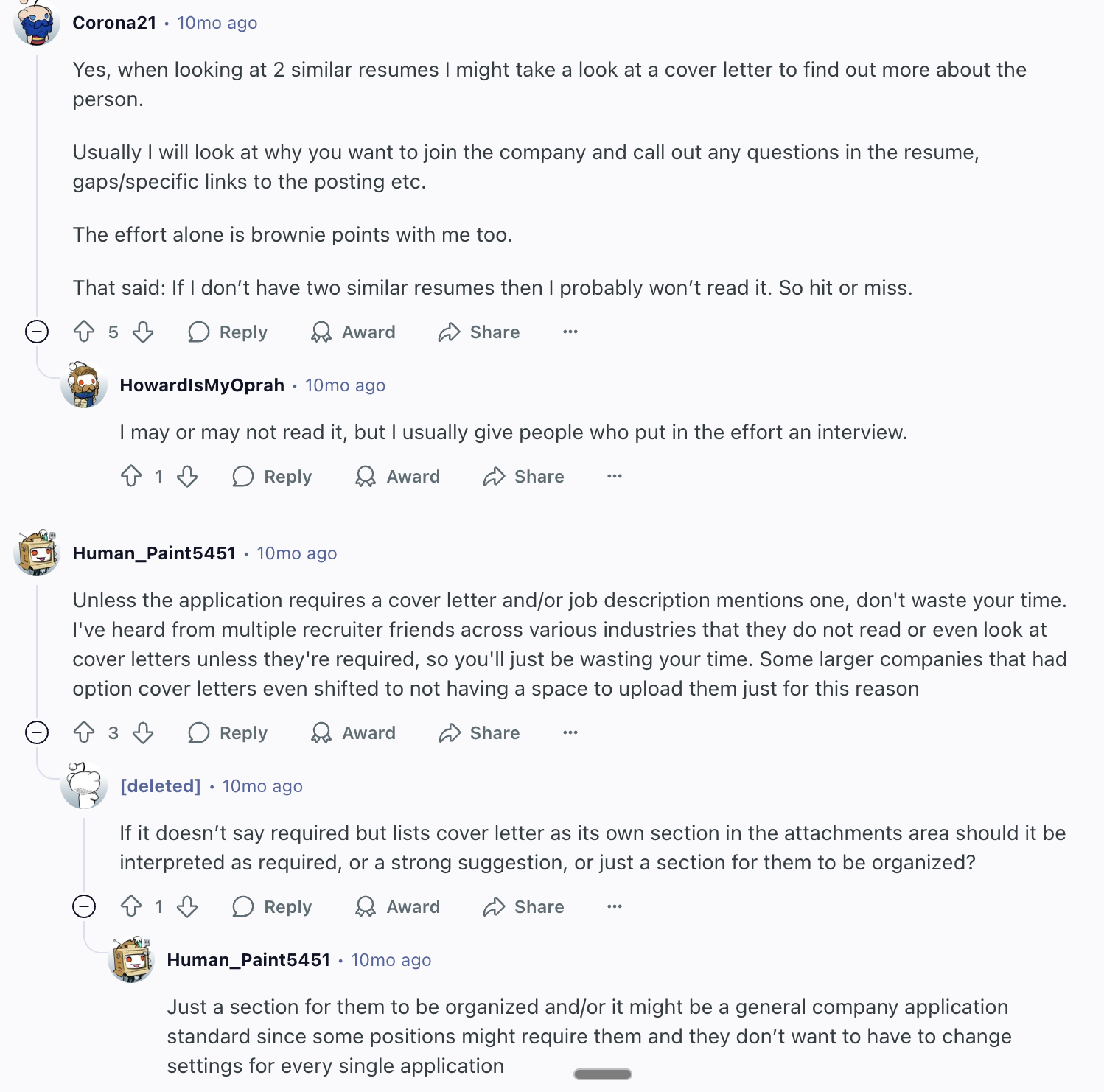Downvote HowardIsMyOprah's reply
1104x1092 pixels.
[187, 477]
